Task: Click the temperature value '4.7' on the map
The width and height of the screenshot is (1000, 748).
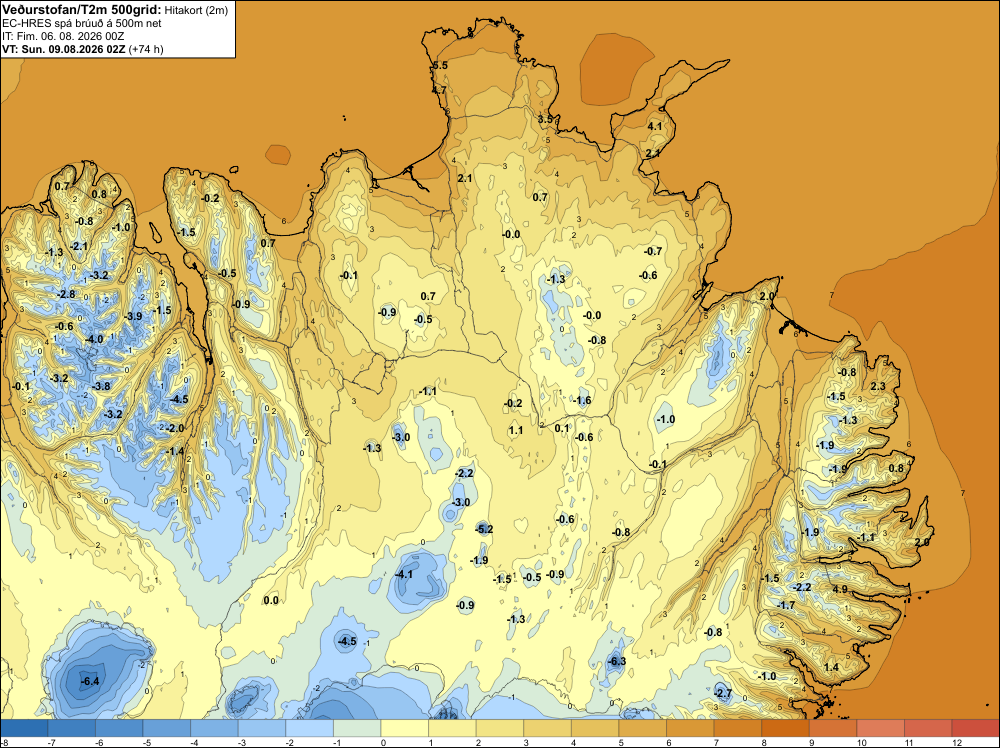Action: tap(439, 90)
